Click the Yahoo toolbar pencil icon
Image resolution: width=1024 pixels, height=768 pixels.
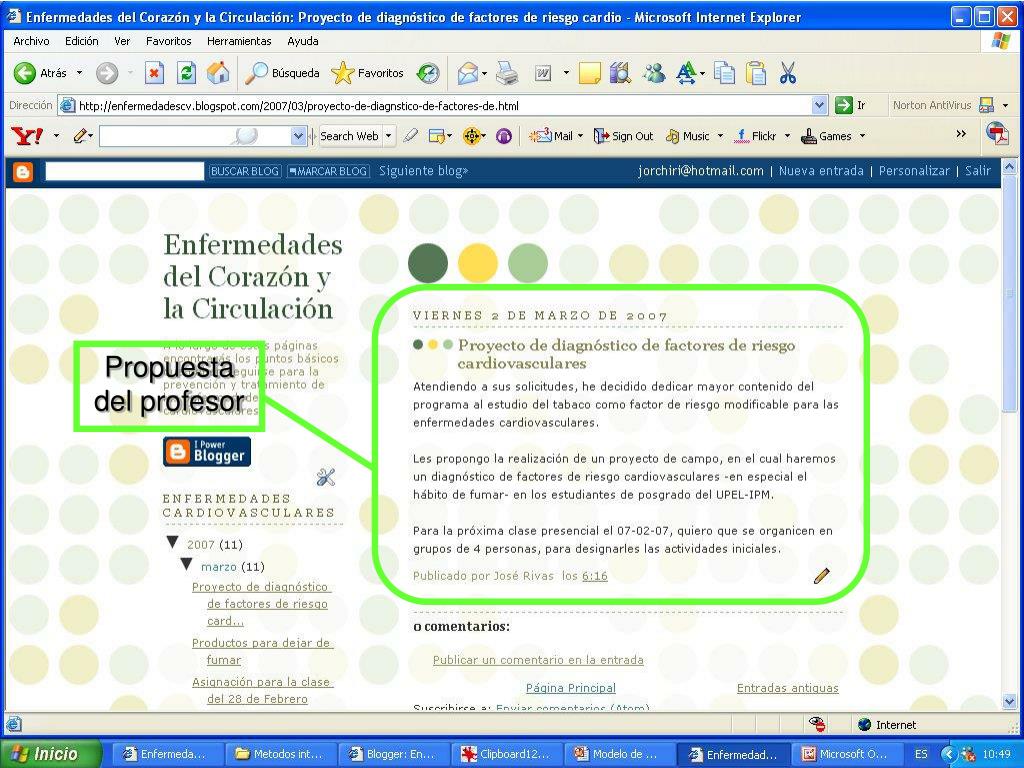[80, 136]
